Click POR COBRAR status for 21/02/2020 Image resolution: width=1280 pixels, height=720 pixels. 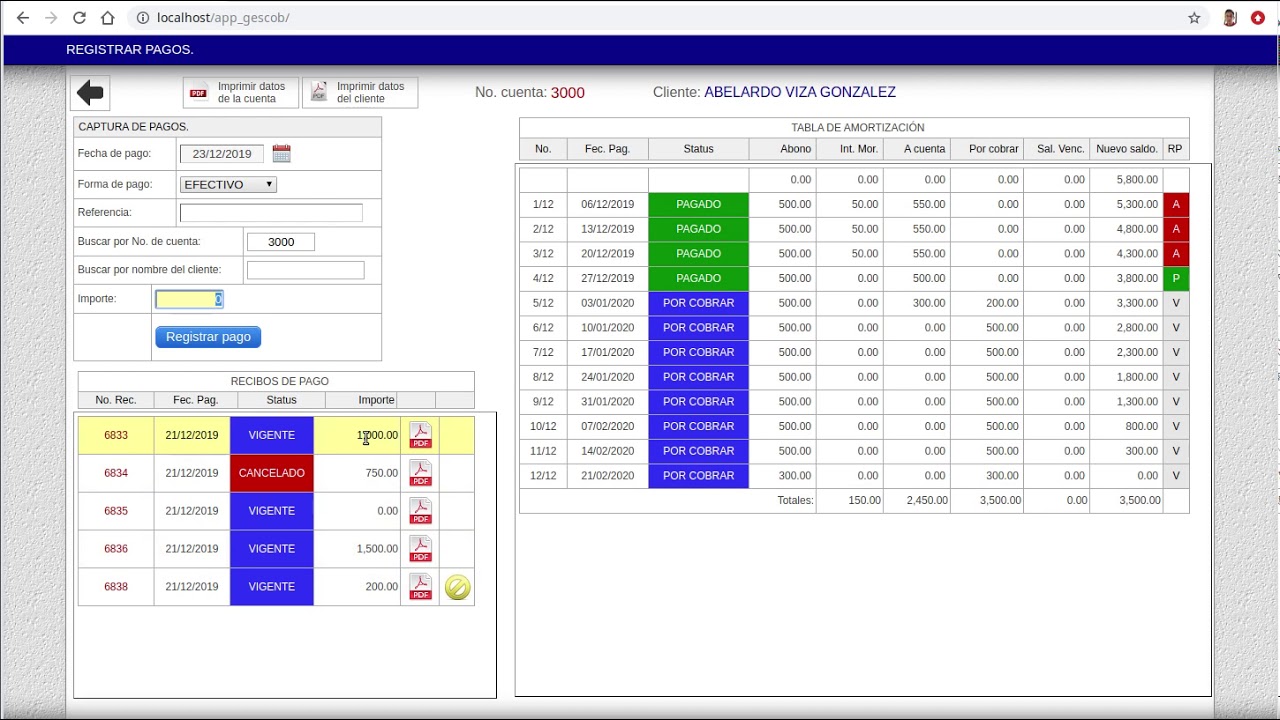(698, 476)
